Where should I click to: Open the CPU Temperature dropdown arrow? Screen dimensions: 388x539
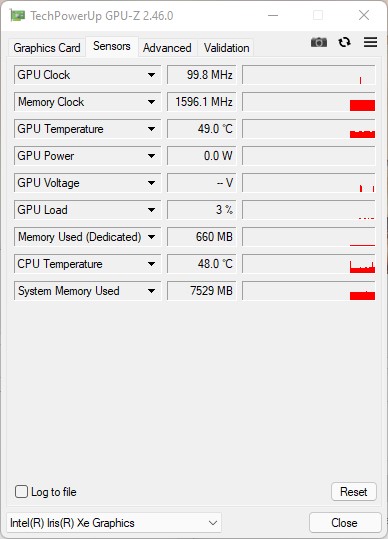coord(151,264)
